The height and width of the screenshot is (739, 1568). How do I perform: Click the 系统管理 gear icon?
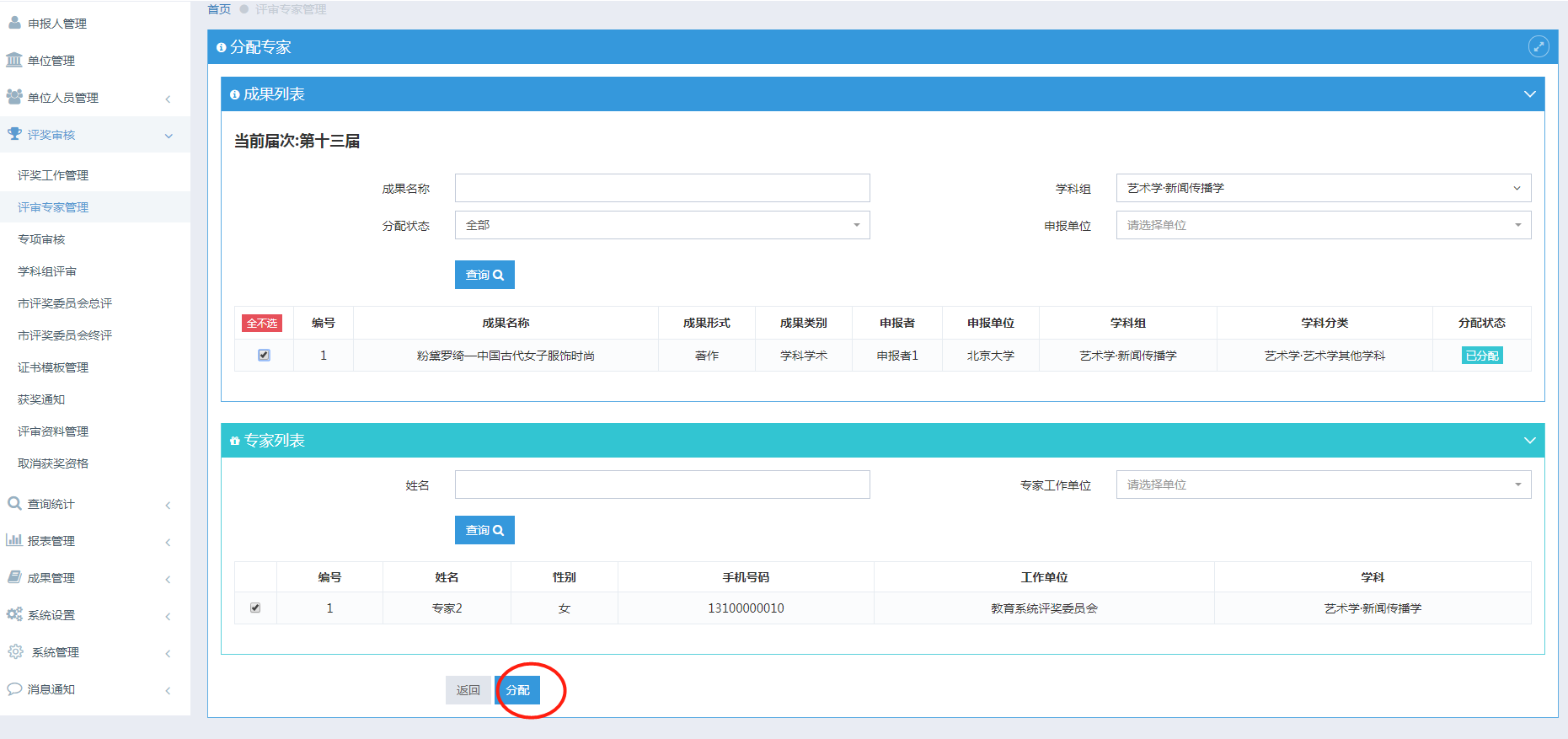15,651
